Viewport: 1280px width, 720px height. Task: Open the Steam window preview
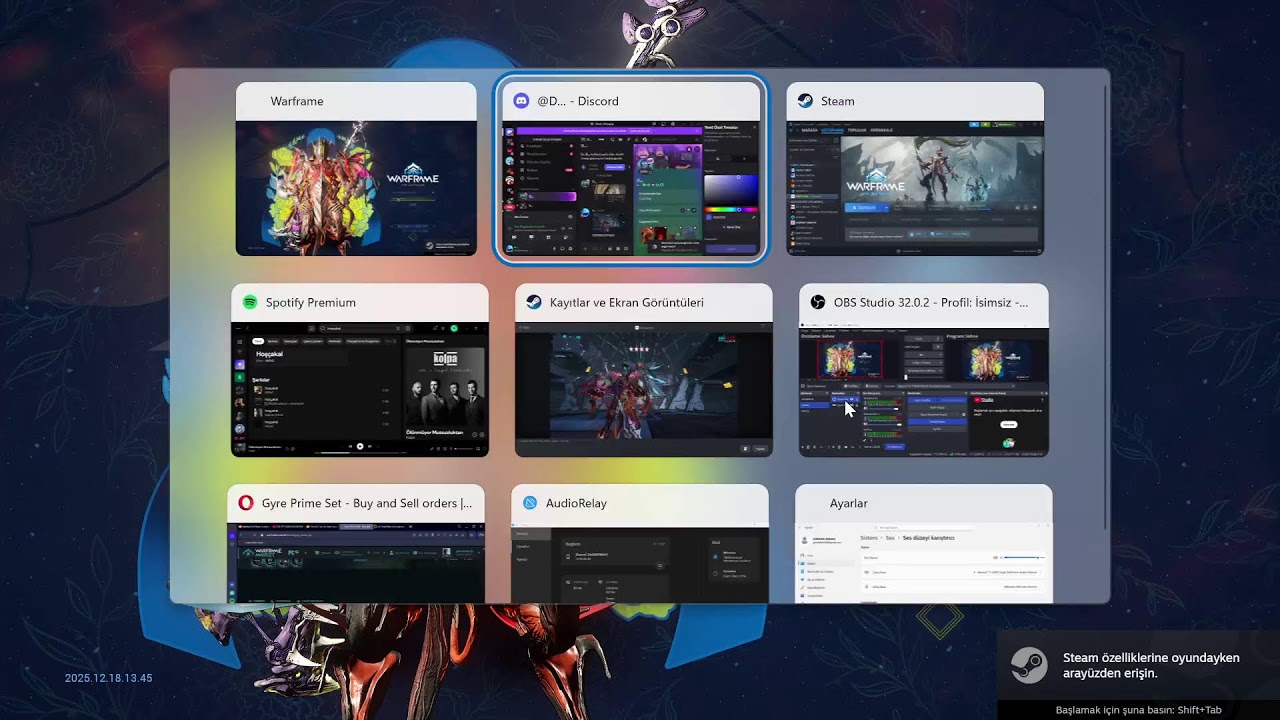[915, 169]
